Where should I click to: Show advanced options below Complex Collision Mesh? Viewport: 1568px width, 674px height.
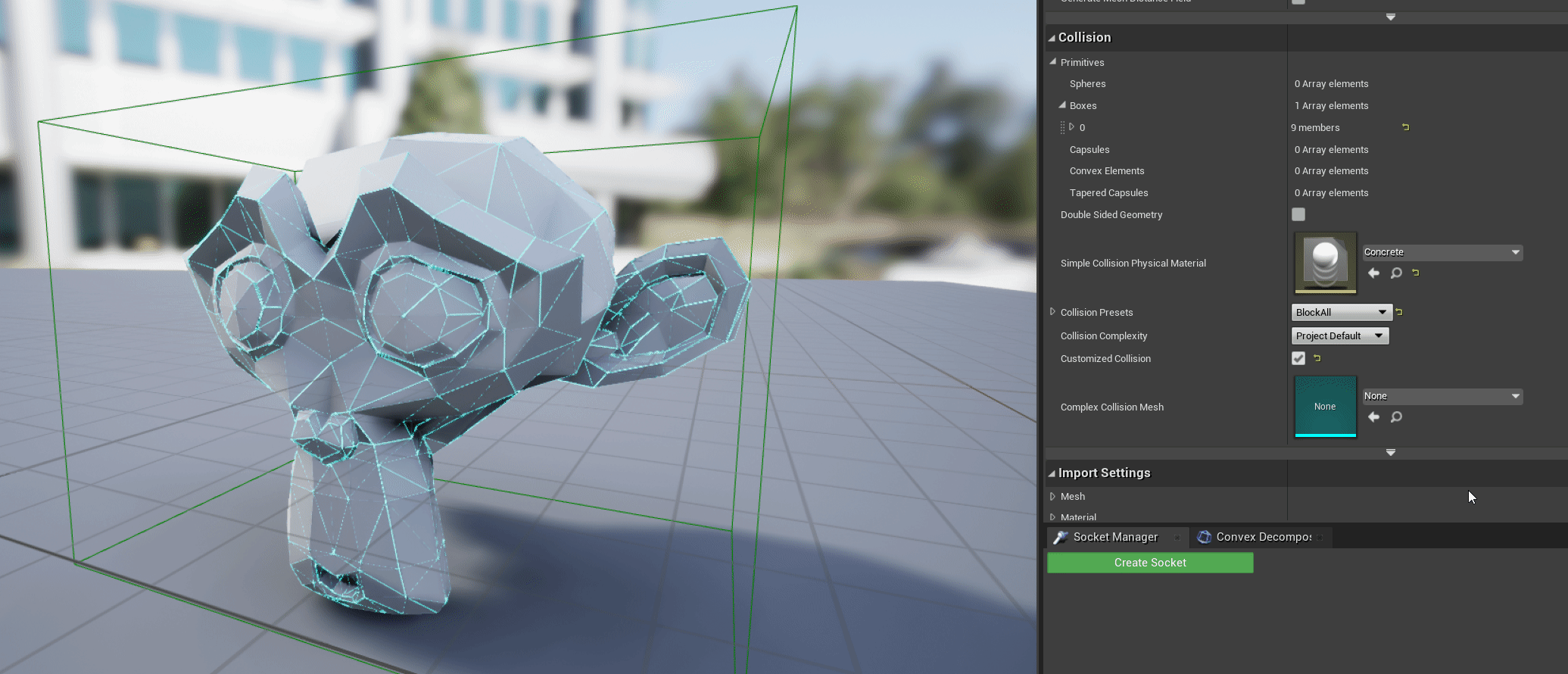tap(1391, 452)
